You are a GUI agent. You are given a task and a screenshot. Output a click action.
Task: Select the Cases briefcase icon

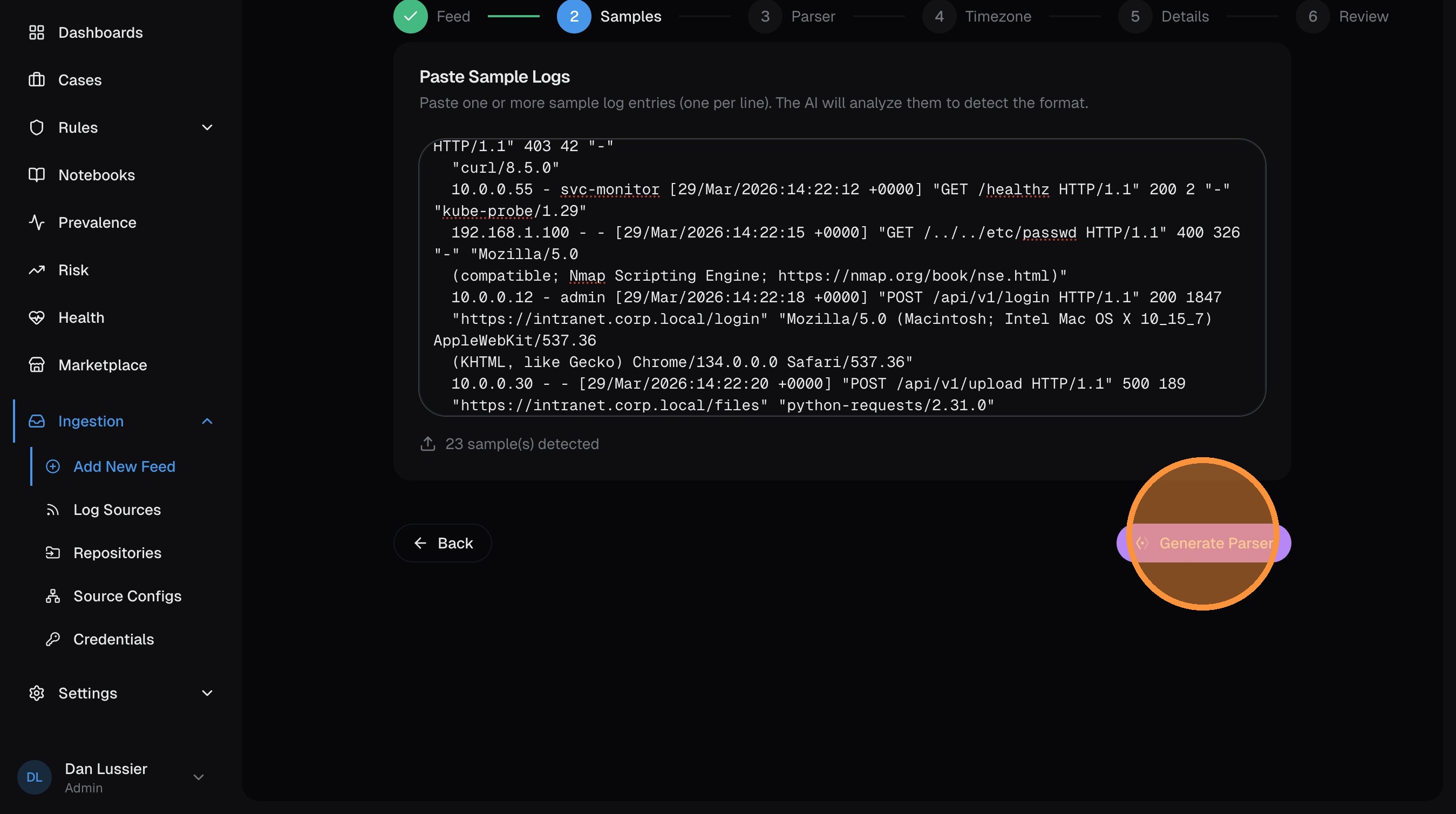tap(37, 80)
